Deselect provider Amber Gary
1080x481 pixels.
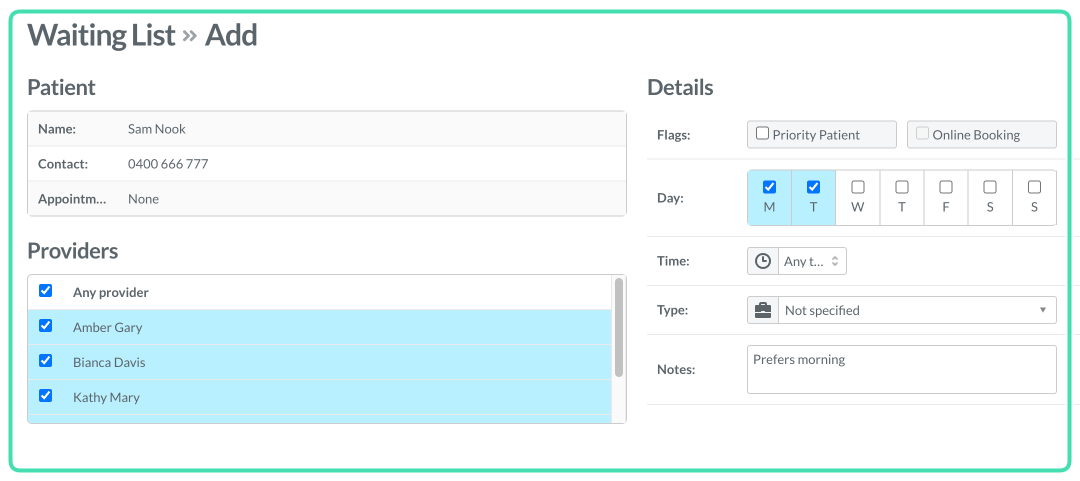point(45,325)
